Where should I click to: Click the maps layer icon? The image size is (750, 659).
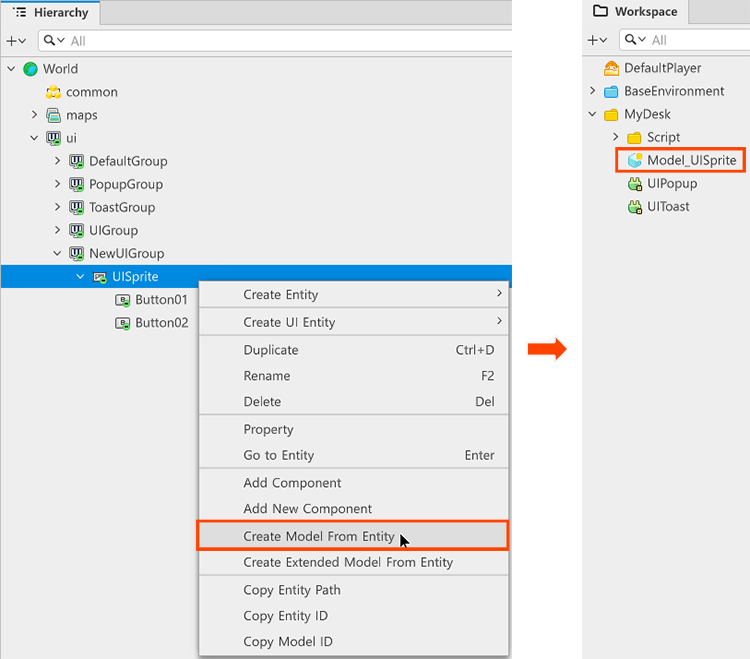(53, 115)
